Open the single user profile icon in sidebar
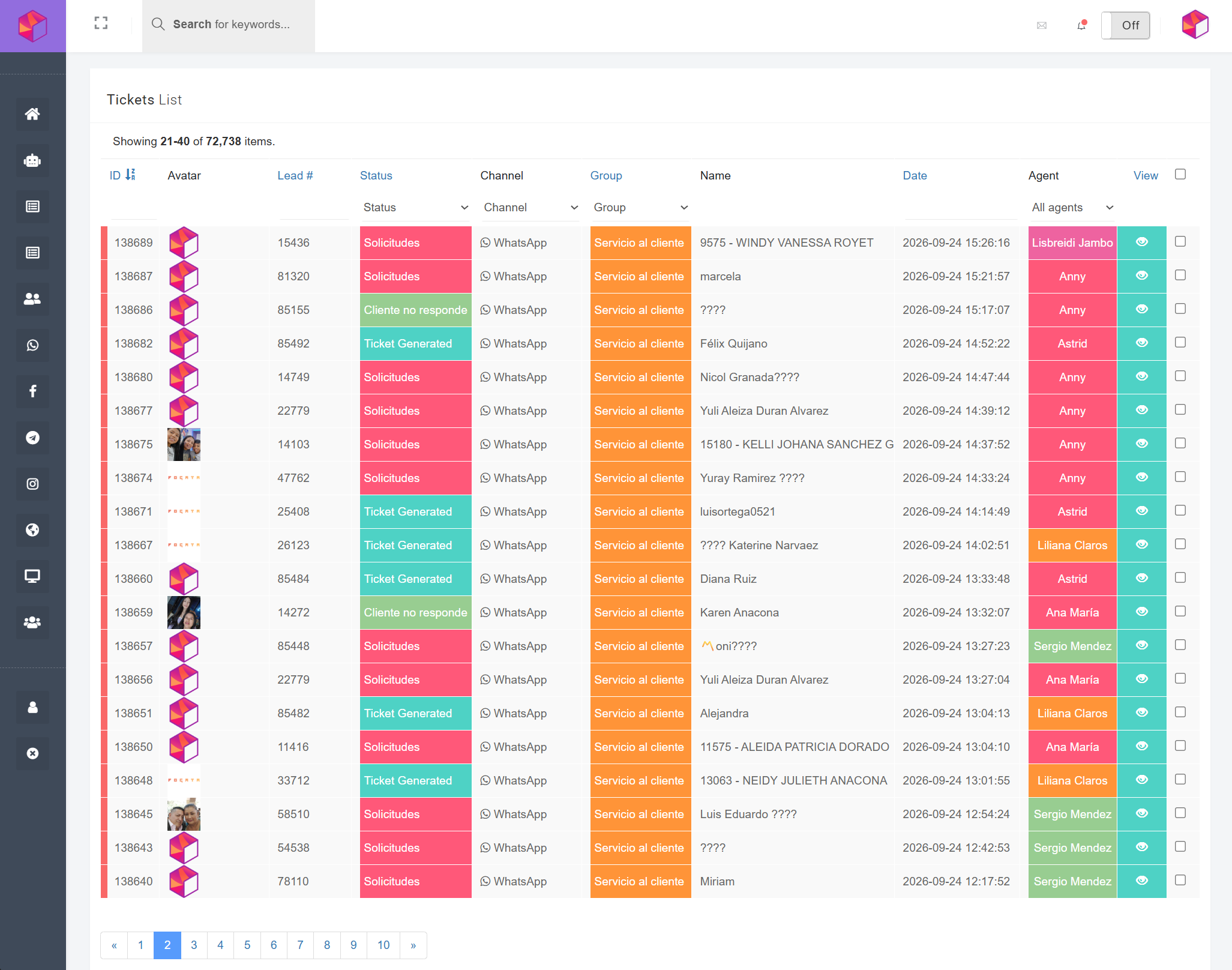Image resolution: width=1232 pixels, height=970 pixels. (x=32, y=707)
